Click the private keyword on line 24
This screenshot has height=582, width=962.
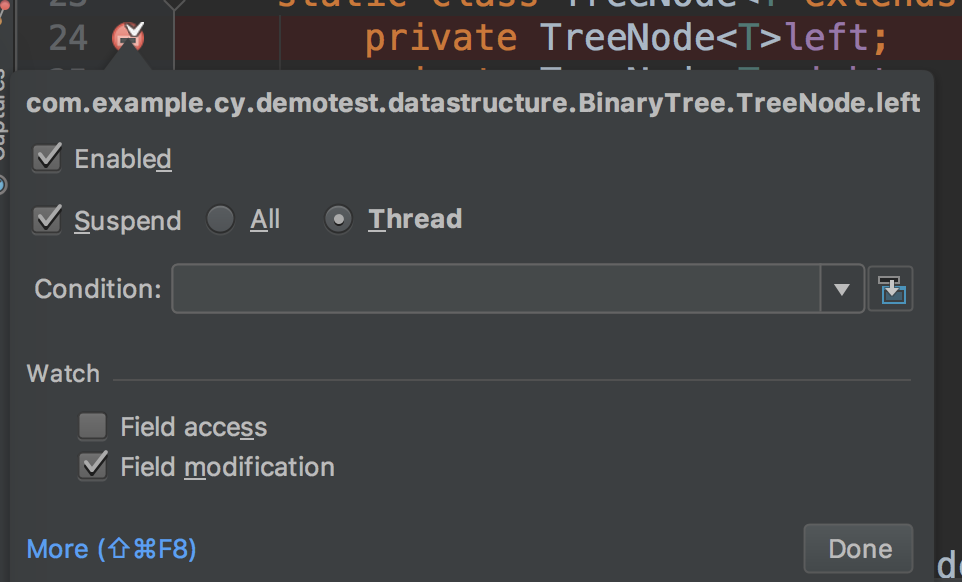coord(440,36)
